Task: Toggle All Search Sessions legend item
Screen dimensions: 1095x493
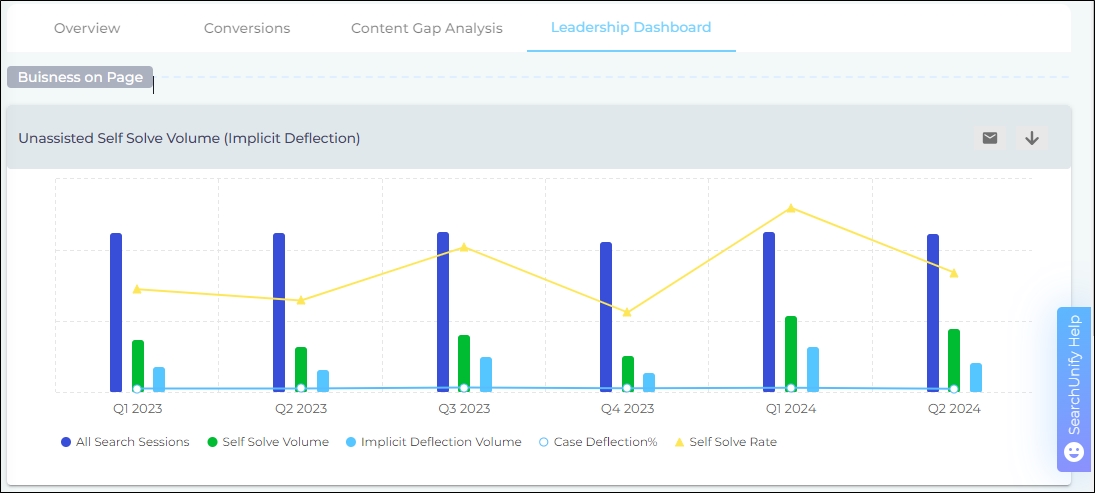Action: click(x=125, y=442)
